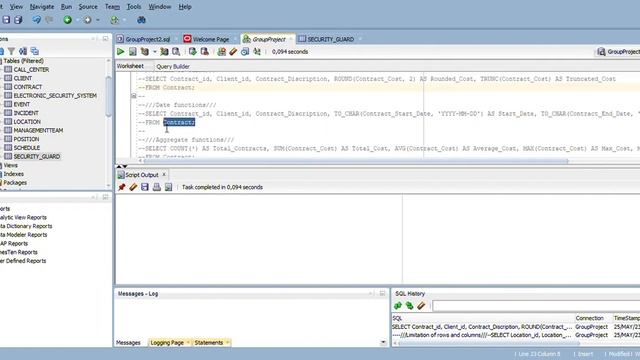Select MANAGEMENTTEAM table in tree

click(38, 130)
